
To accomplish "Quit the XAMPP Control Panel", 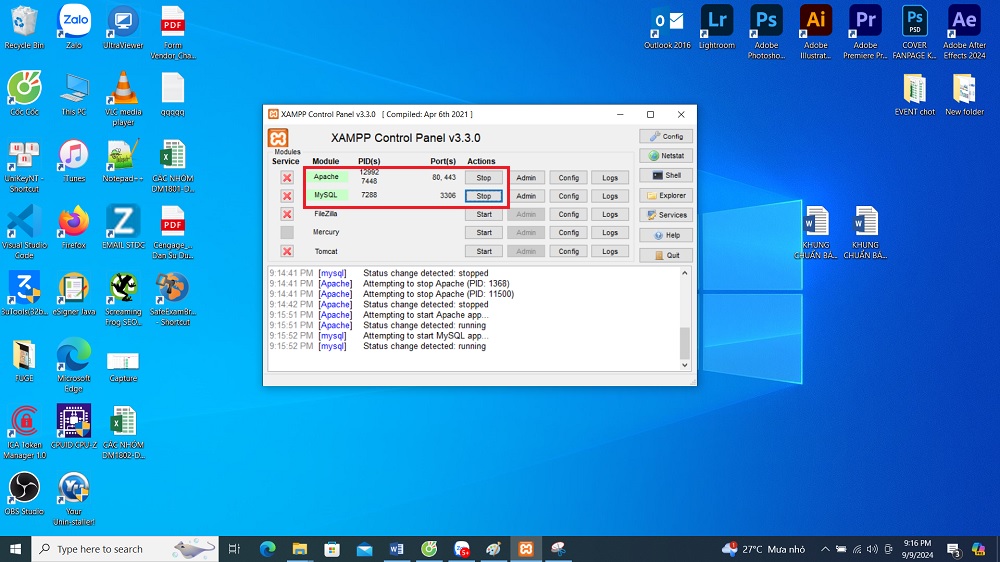I will 666,255.
